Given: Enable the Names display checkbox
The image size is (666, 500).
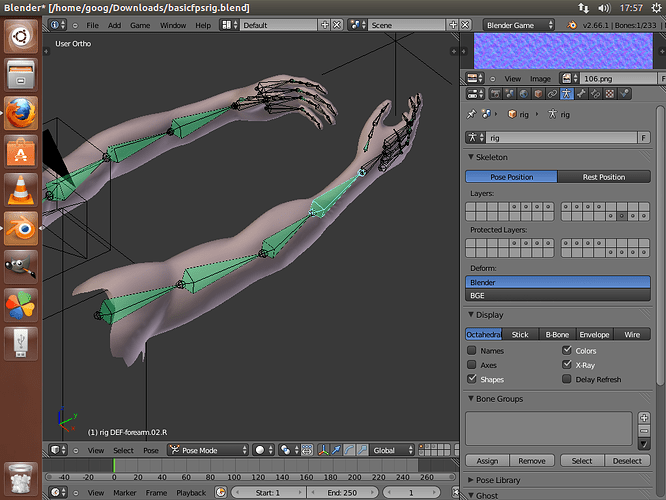Looking at the screenshot, I should click(x=471, y=350).
